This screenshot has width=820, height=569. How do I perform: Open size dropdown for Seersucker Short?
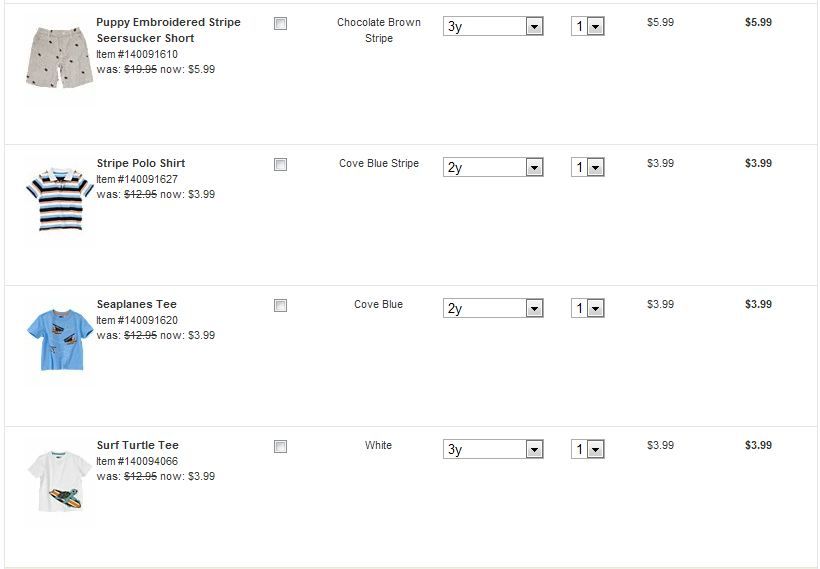coord(493,27)
